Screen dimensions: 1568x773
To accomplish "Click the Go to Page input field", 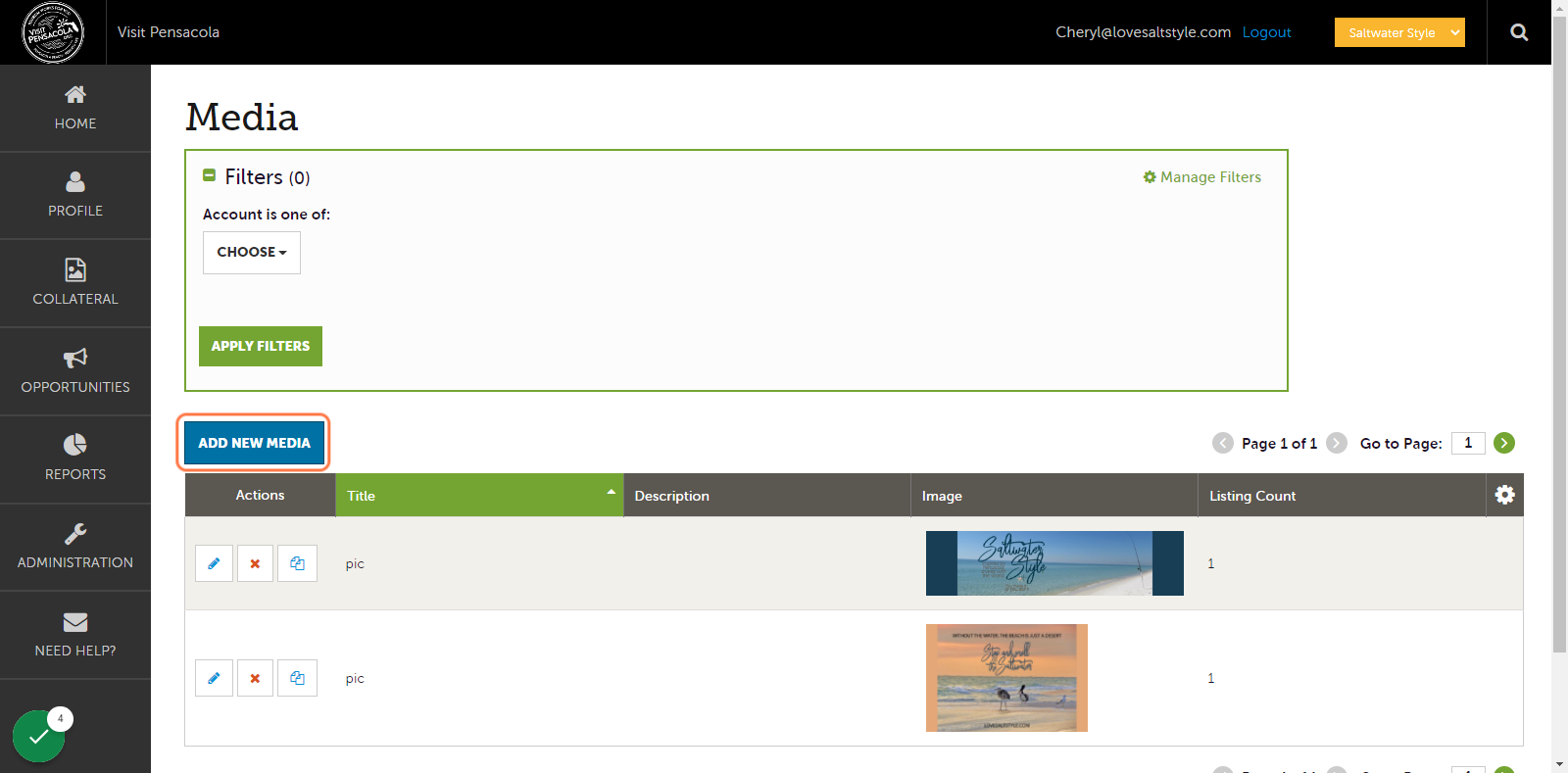I will [x=1468, y=443].
